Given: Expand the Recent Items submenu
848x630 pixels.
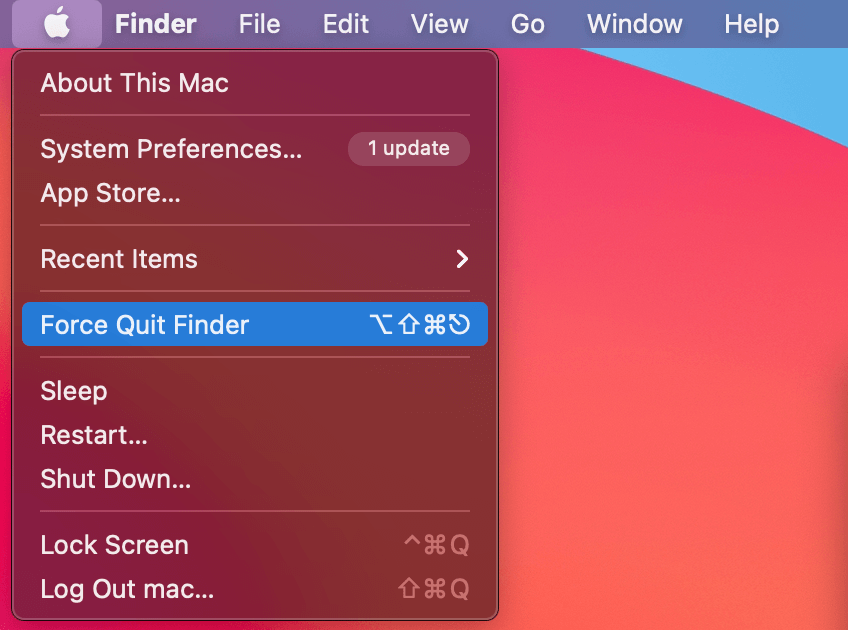Looking at the screenshot, I should tap(119, 259).
